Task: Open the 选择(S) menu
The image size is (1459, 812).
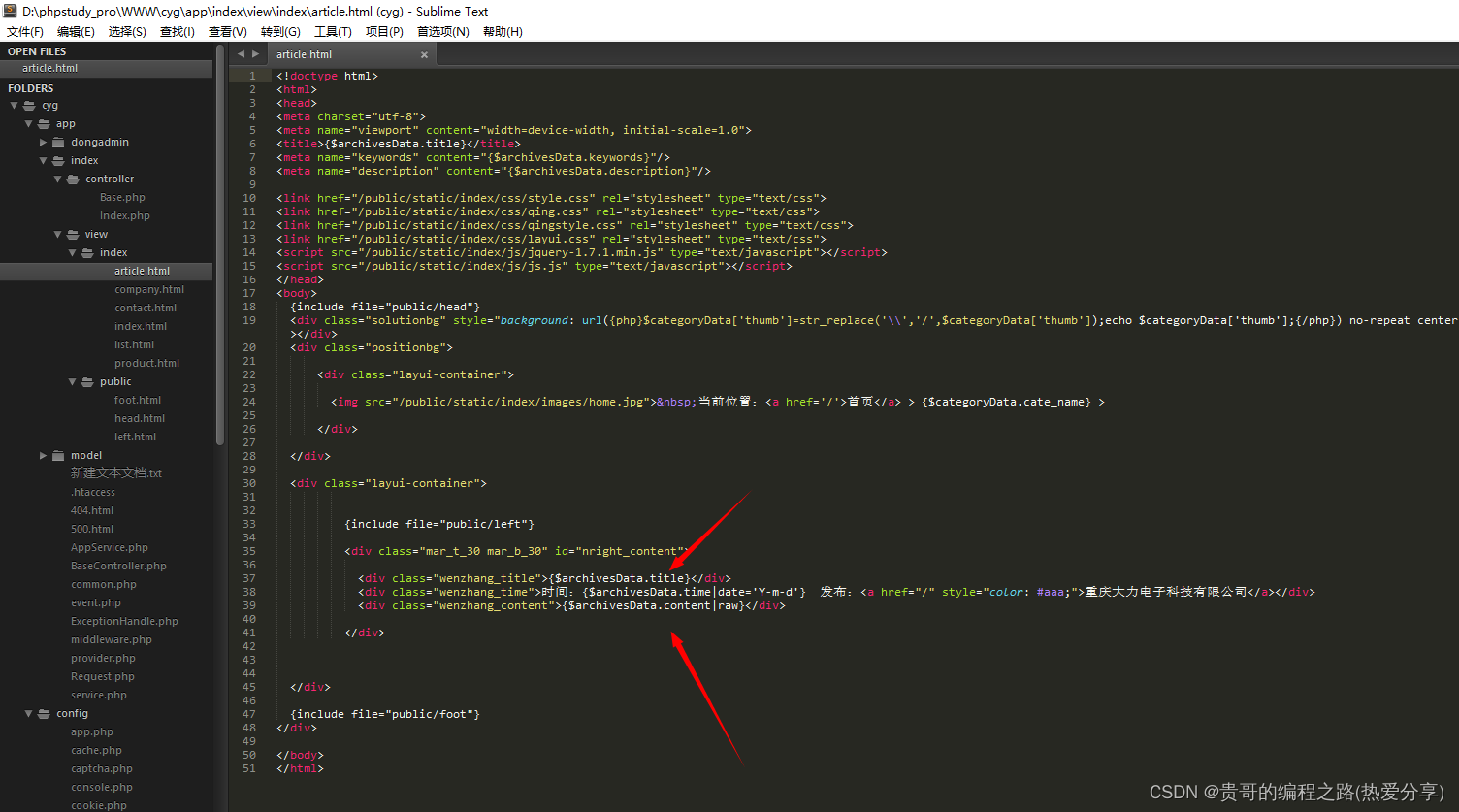Action: pos(127,31)
